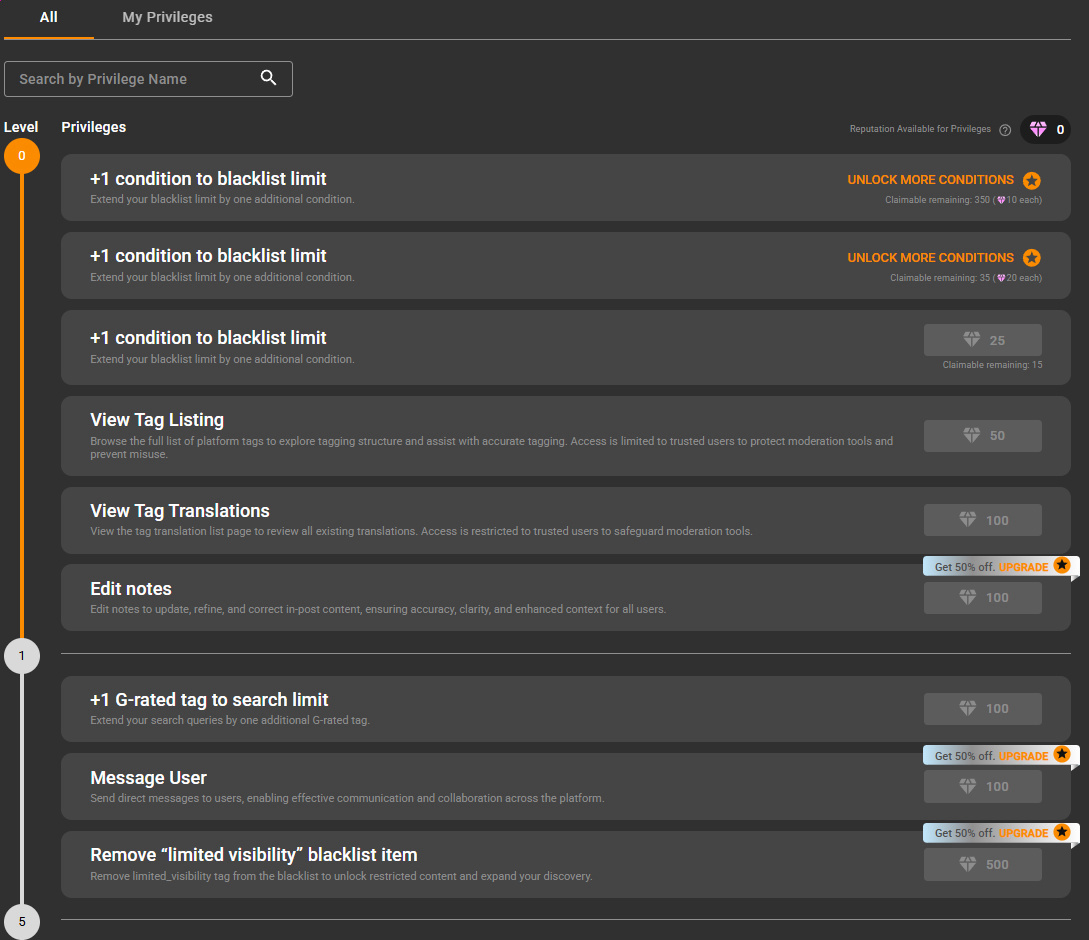
Task: Click star icon on Edit notes upgrade banner
Action: coord(1062,566)
